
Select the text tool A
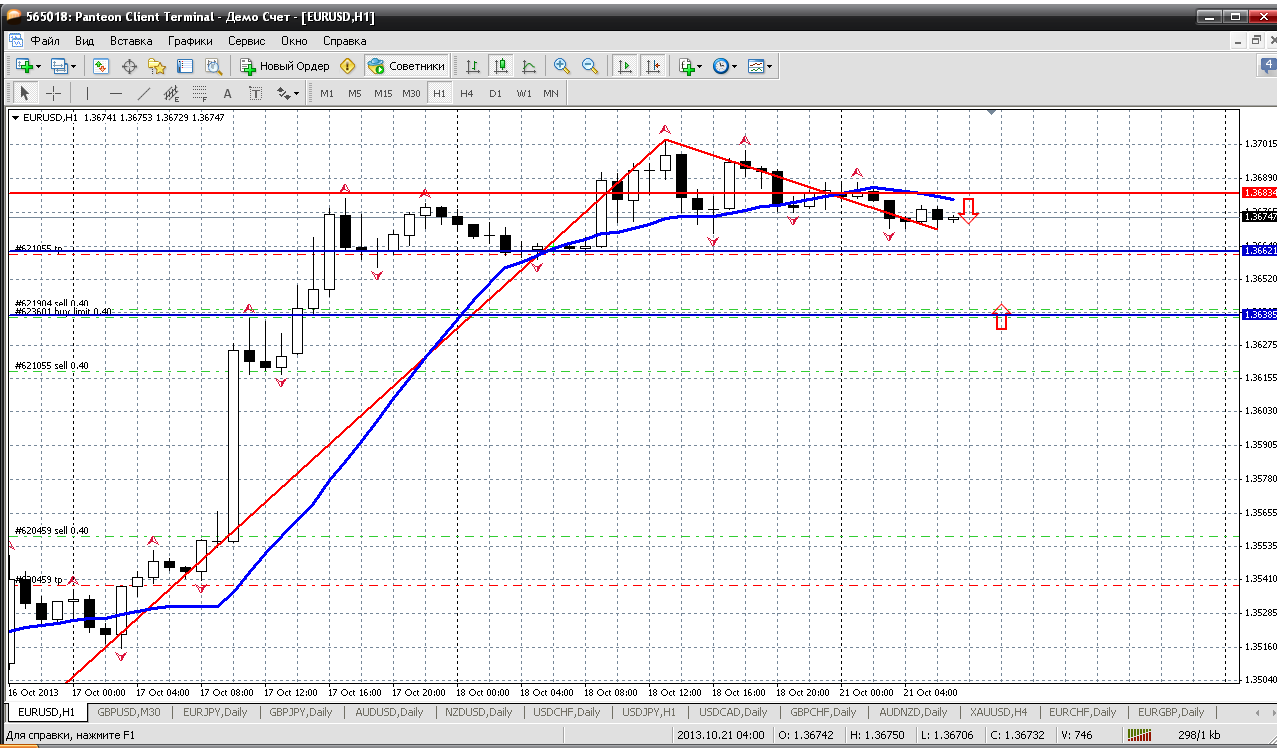coord(228,93)
